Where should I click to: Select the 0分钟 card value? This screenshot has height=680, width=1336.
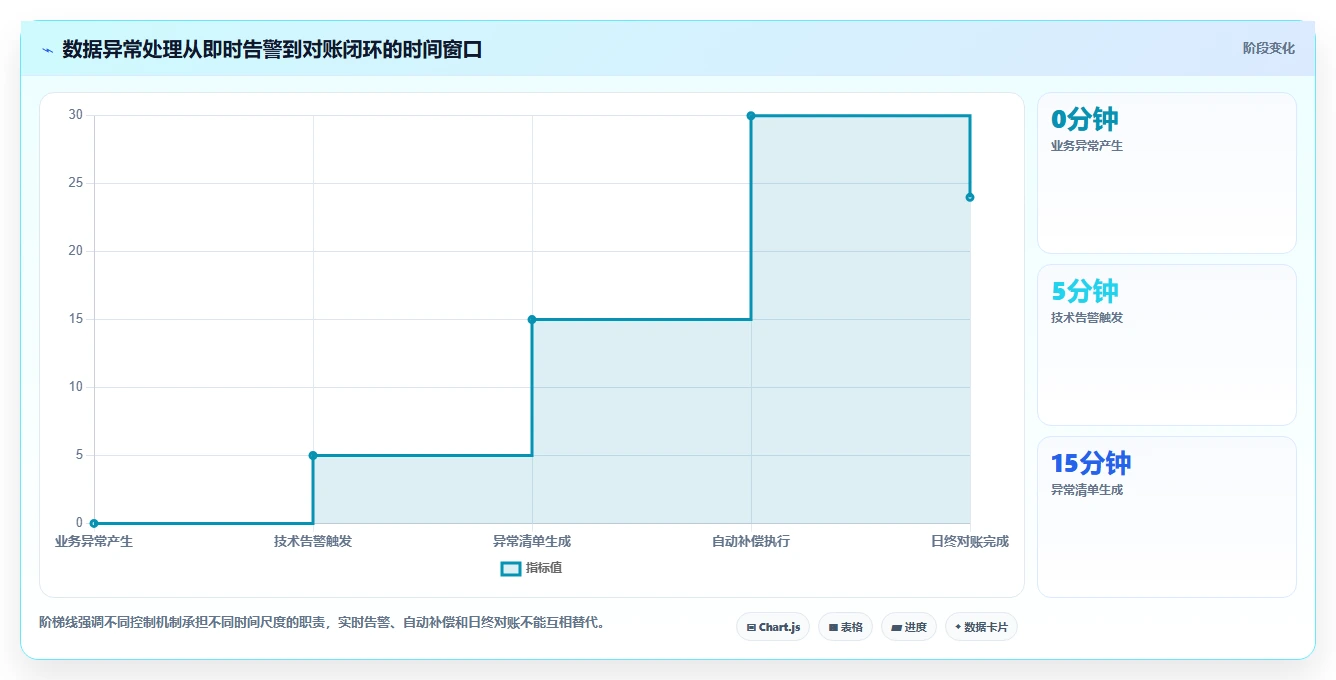(x=1084, y=119)
